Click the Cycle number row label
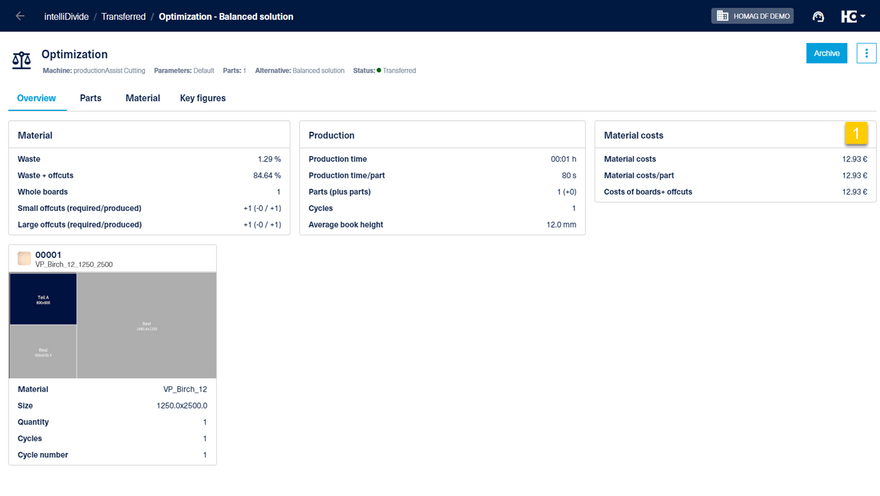The width and height of the screenshot is (880, 496). (43, 455)
